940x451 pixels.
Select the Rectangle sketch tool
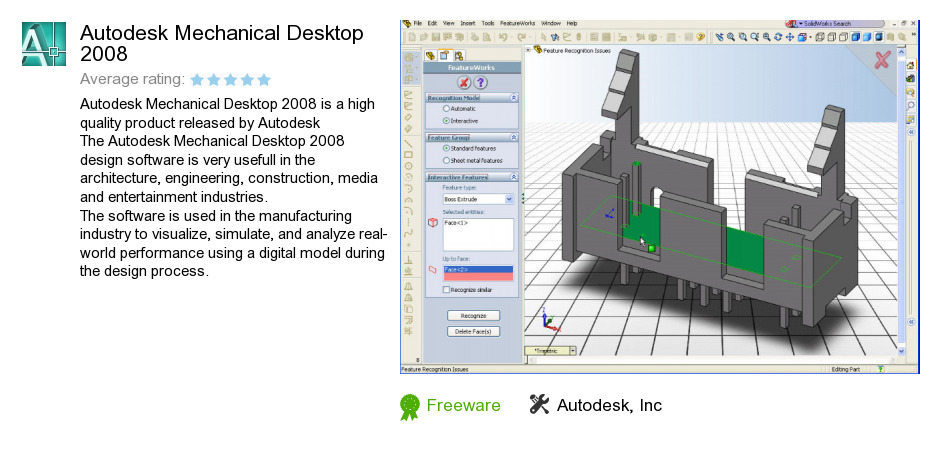tap(408, 155)
